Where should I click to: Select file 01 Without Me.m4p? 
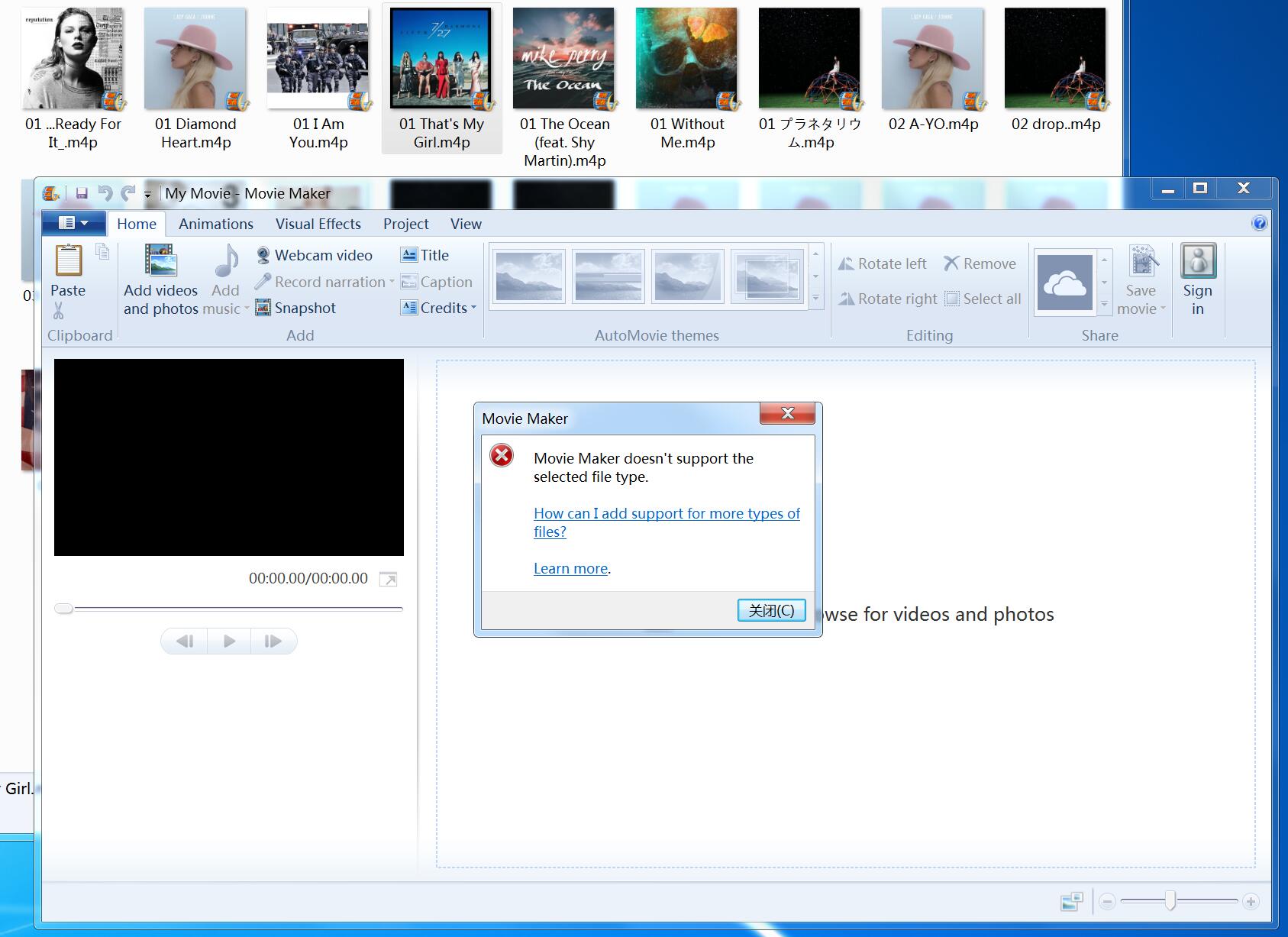coord(687,79)
